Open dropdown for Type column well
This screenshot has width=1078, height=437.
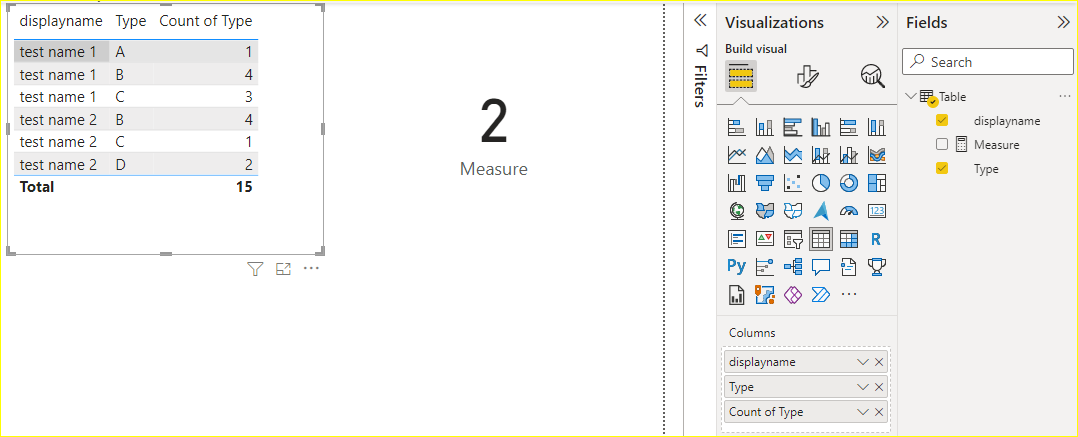(x=863, y=388)
